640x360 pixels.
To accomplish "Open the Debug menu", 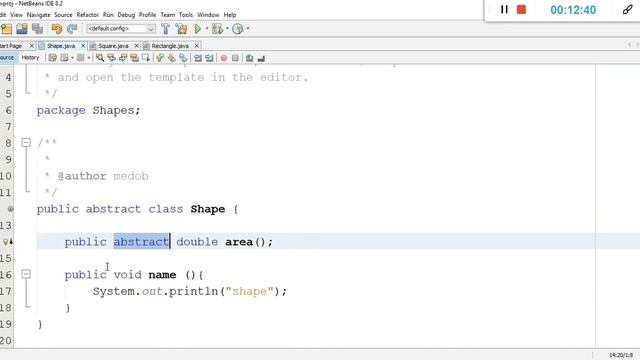I will point(126,15).
